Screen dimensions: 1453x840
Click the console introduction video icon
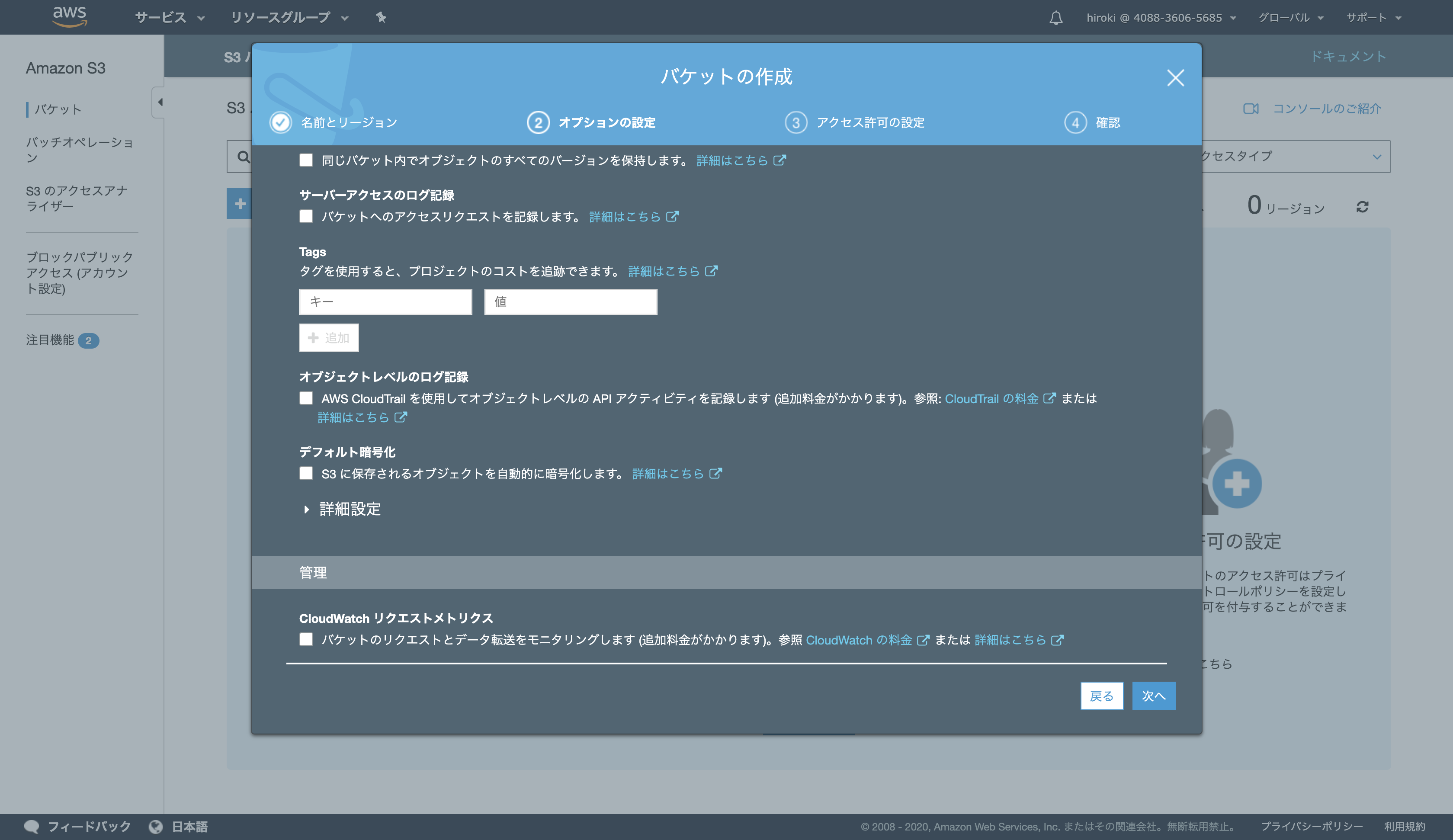pos(1250,109)
